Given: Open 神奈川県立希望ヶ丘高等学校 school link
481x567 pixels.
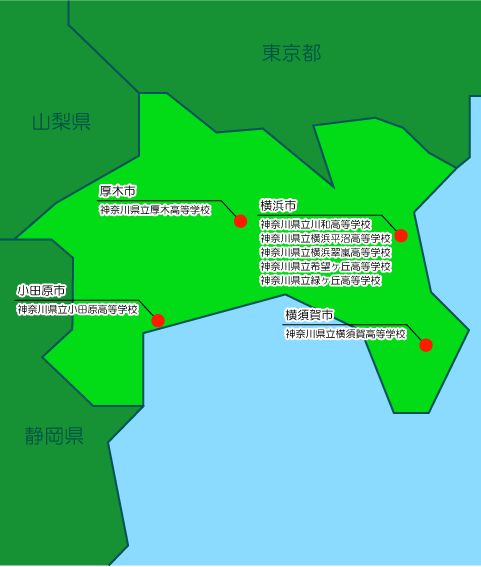Looking at the screenshot, I should point(325,267).
